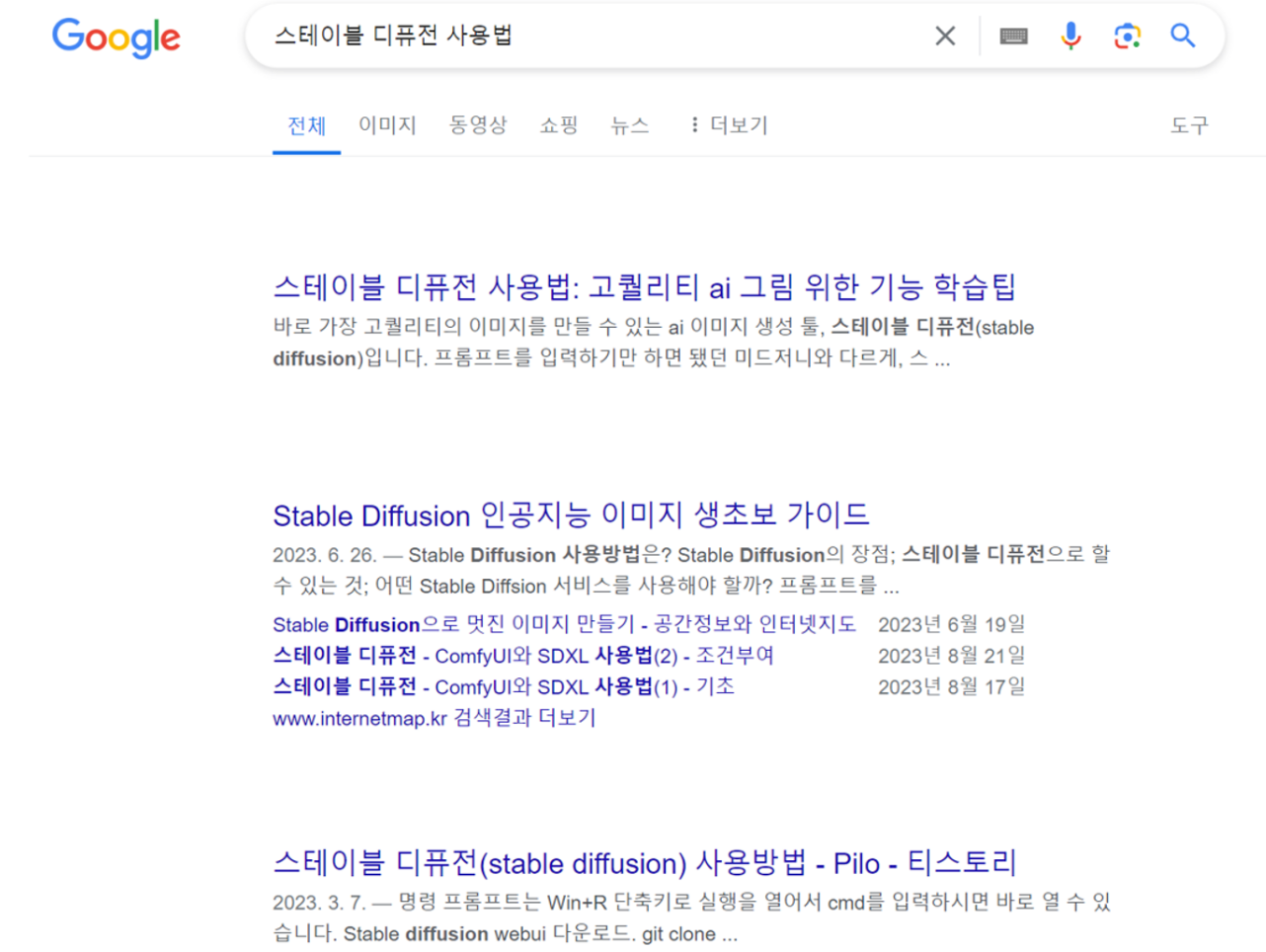Screen dimensions: 1266x952
Task: Start voice search with the microphone icon
Action: pyautogui.click(x=1070, y=37)
